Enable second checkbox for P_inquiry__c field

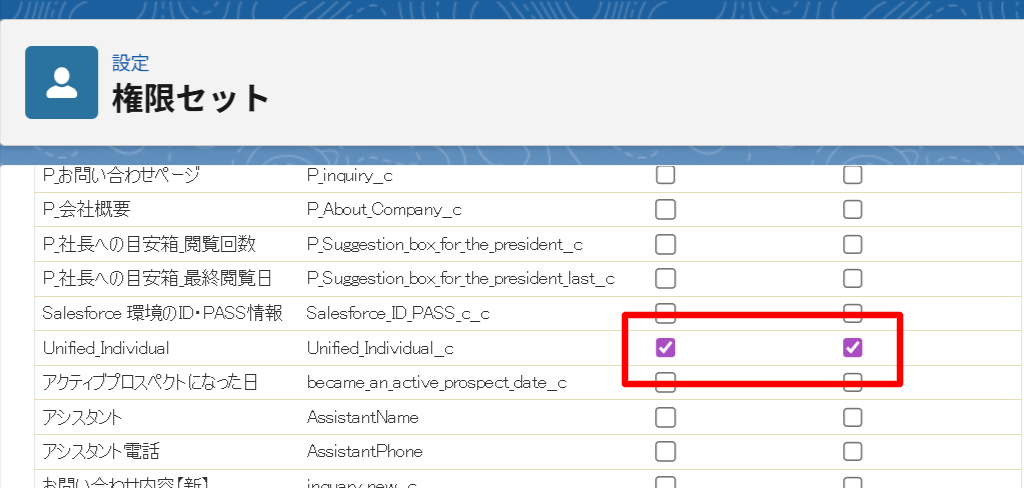coord(852,175)
